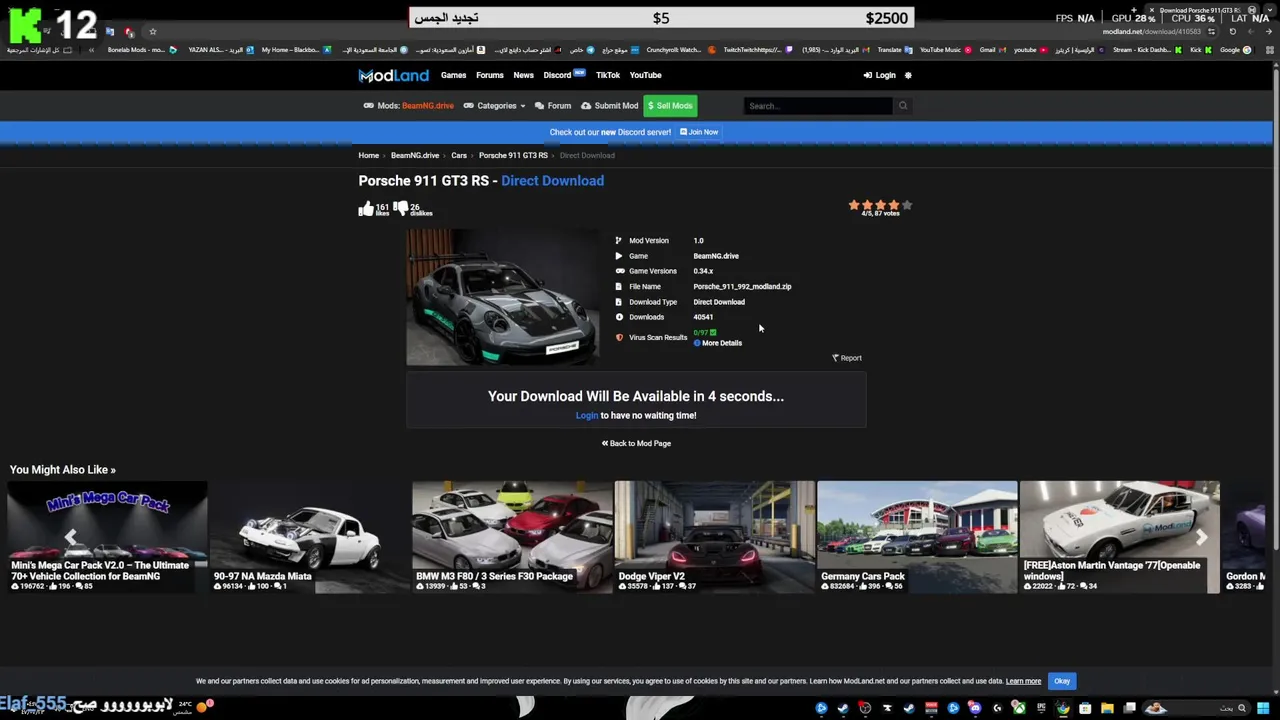Viewport: 1280px width, 720px height.
Task: Click the carousel next arrow
Action: point(1202,537)
